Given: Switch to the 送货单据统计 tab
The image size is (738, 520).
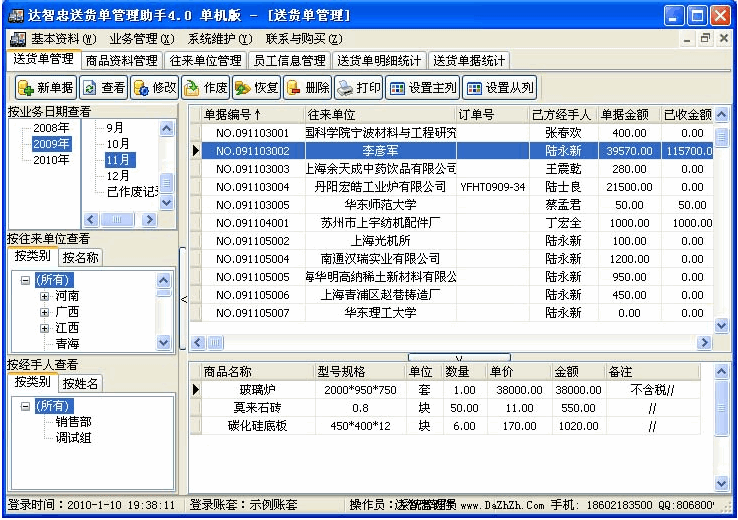Looking at the screenshot, I should coord(469,61).
